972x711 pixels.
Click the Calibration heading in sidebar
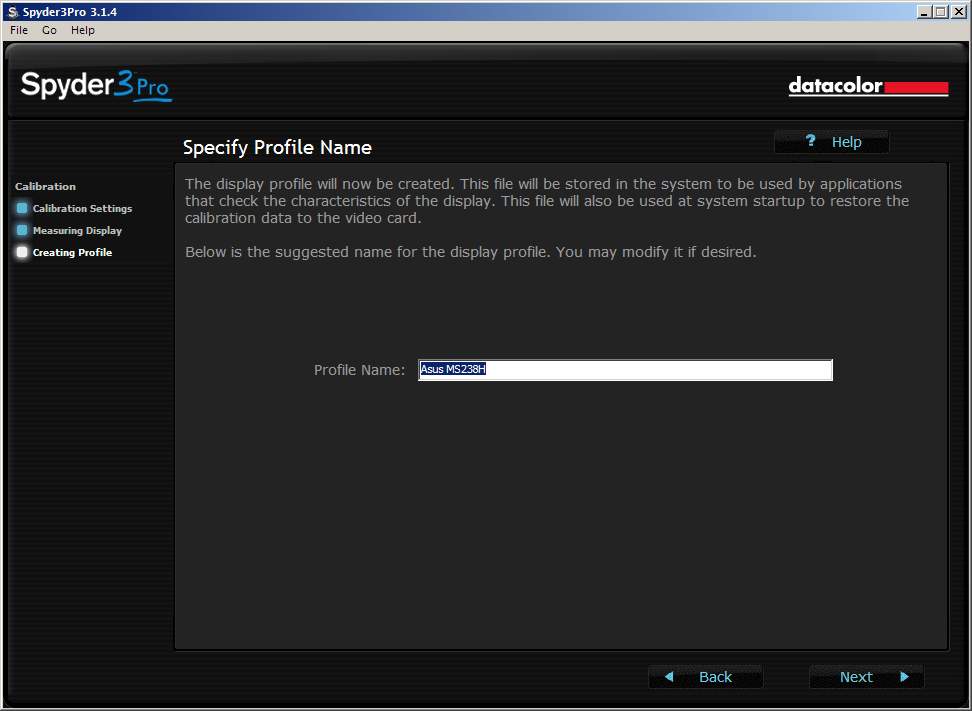(45, 186)
